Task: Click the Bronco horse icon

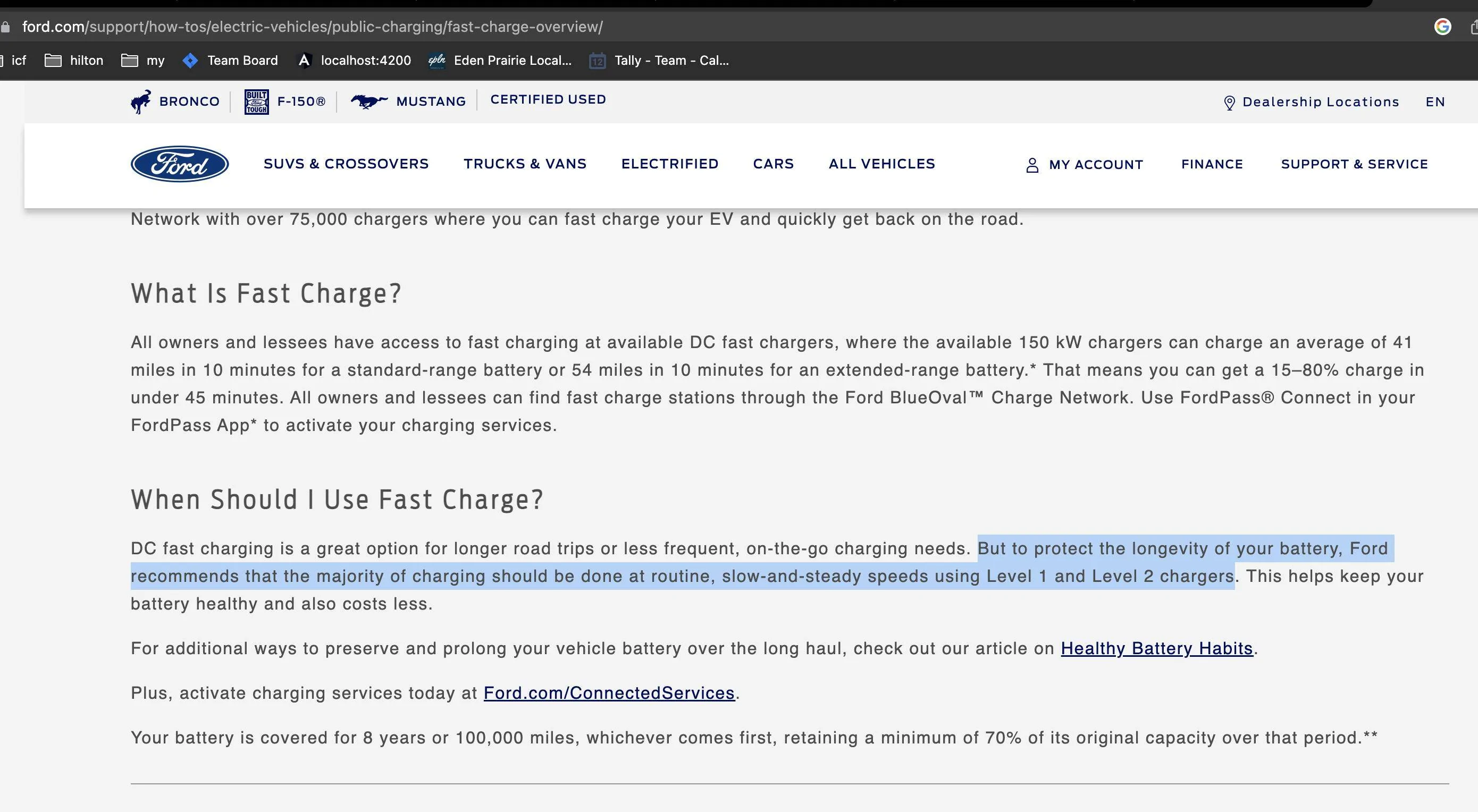Action: click(141, 101)
